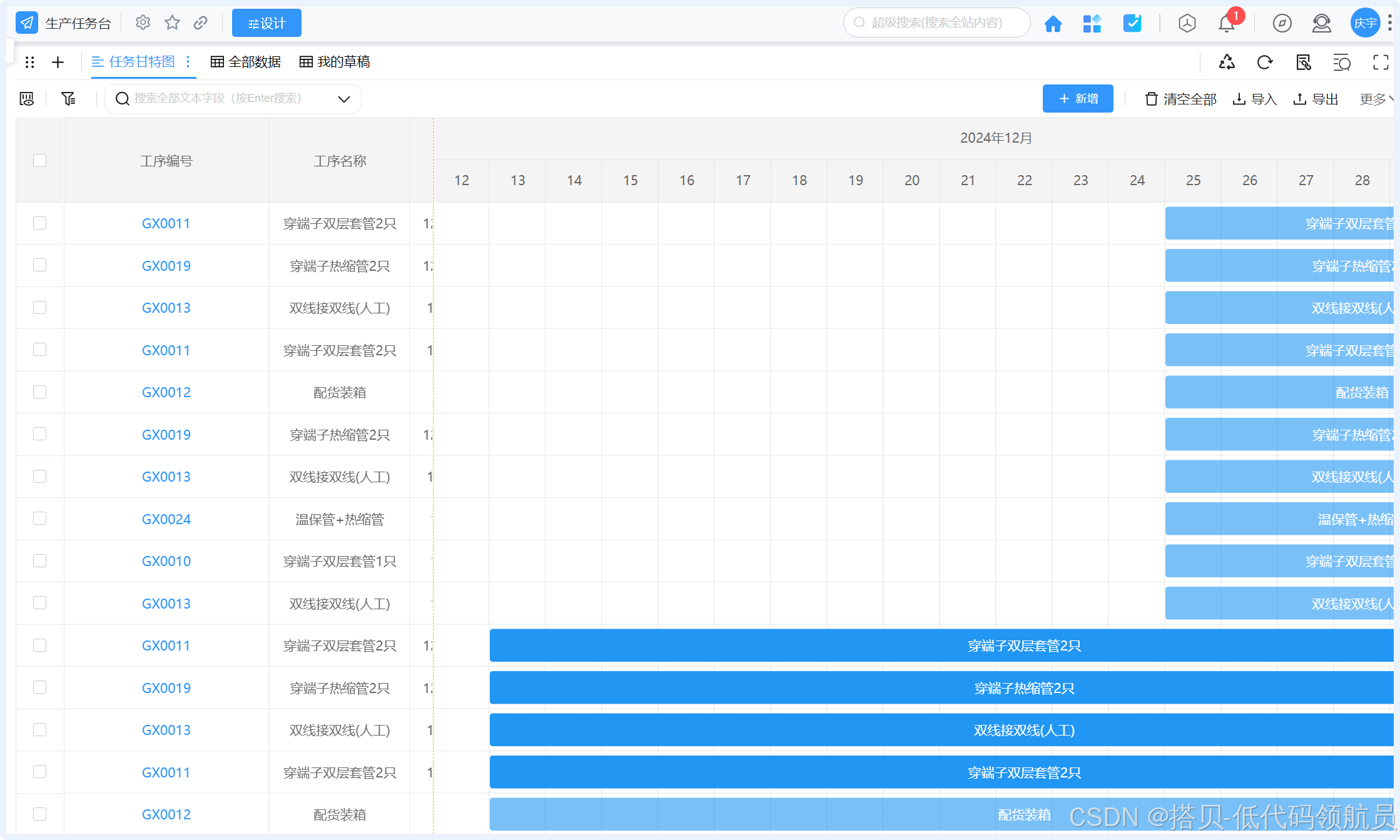Switch to the 我的草稿 tab
Screen dimensions: 1400x840
click(x=335, y=62)
